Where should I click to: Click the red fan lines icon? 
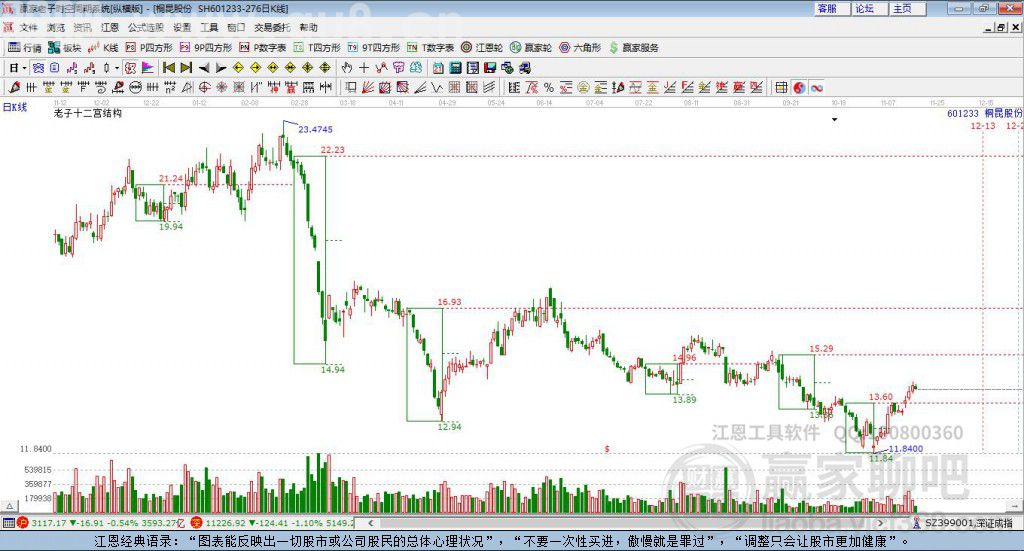tap(368, 87)
